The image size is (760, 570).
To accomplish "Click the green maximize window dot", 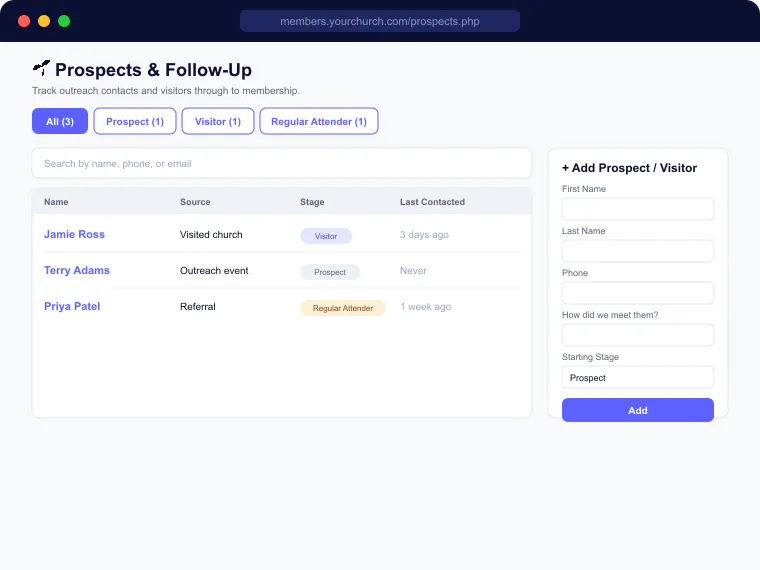I will point(64,21).
